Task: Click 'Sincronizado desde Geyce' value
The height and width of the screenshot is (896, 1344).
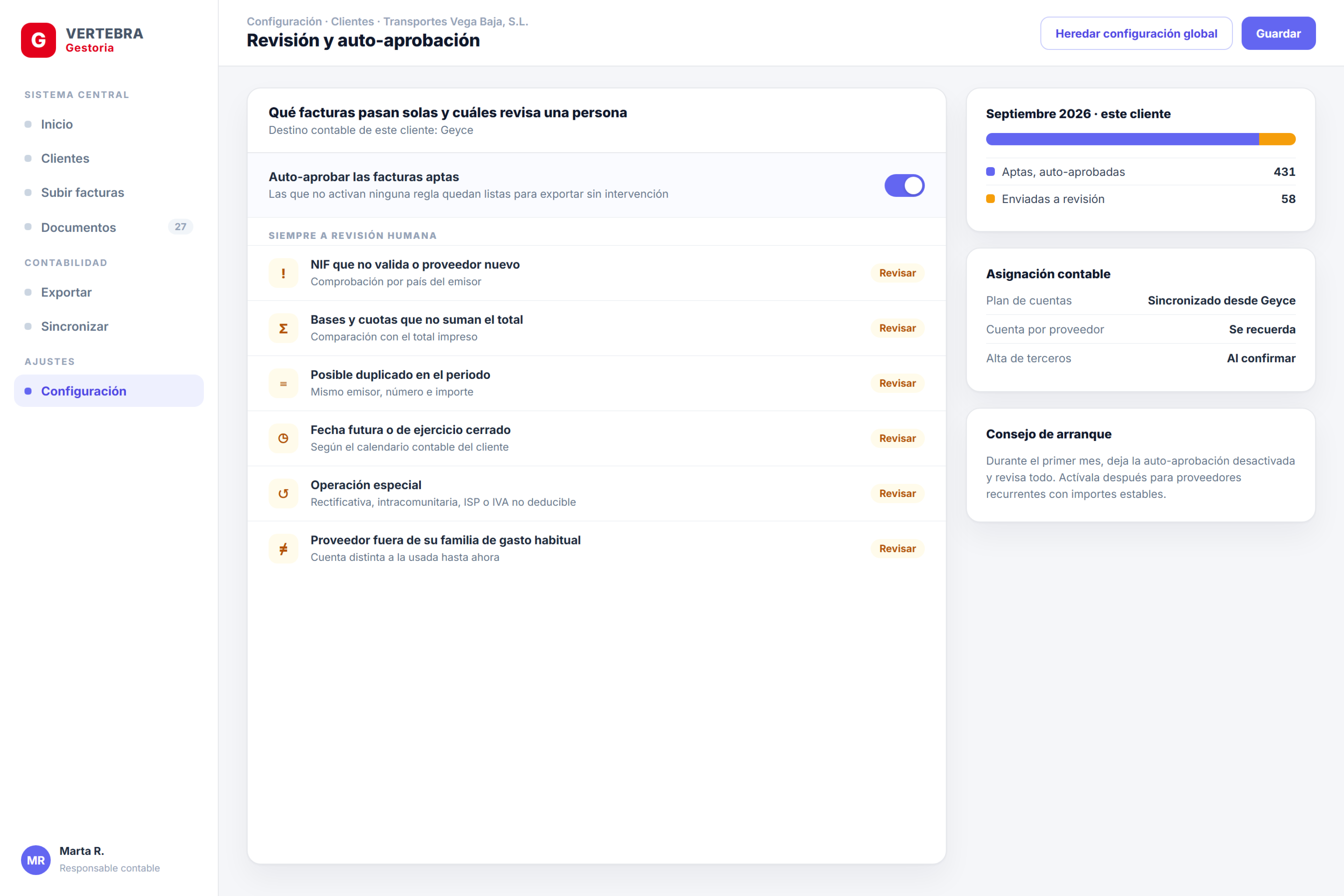Action: click(1221, 301)
